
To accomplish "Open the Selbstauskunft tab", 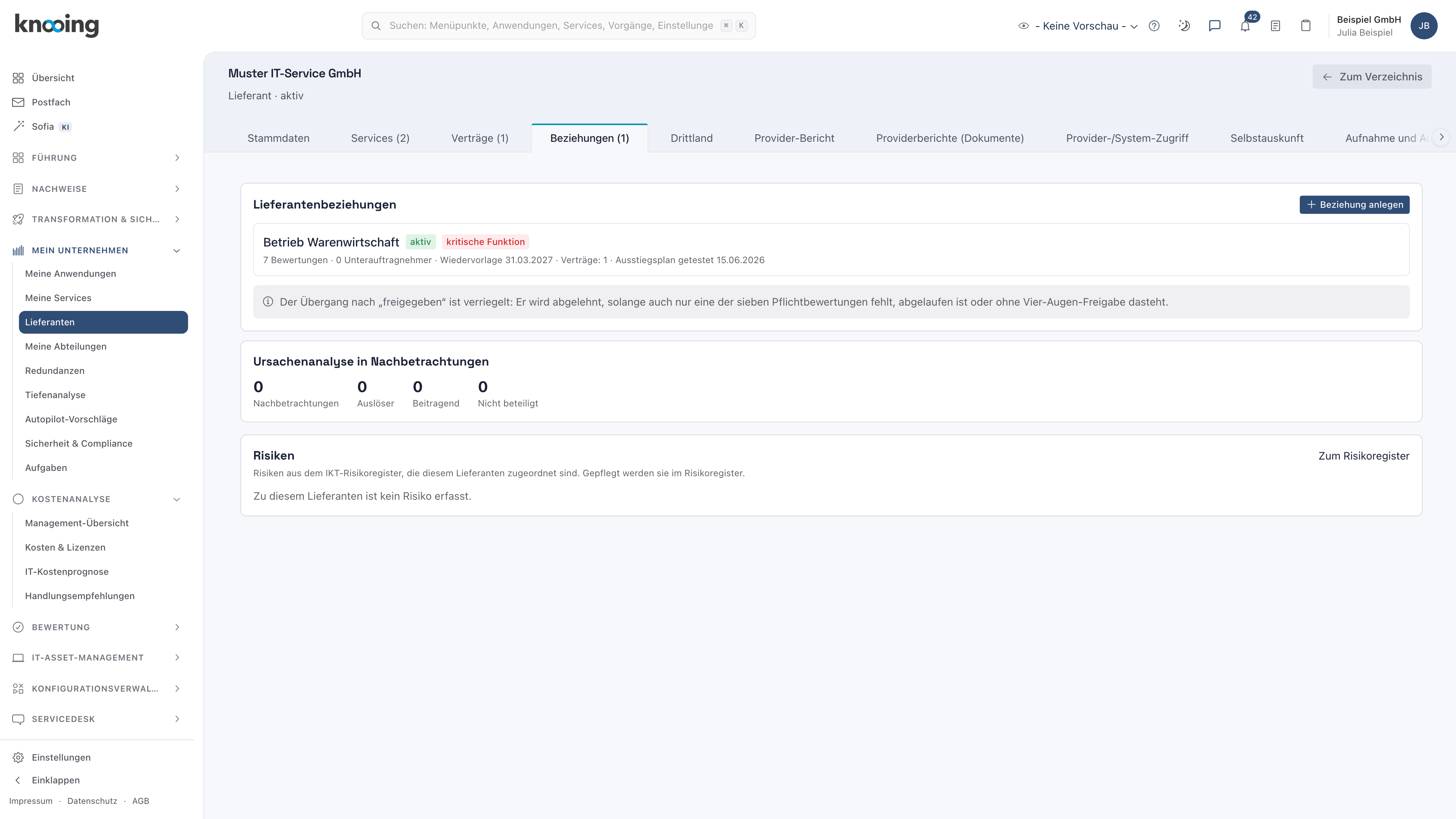I will 1267,138.
